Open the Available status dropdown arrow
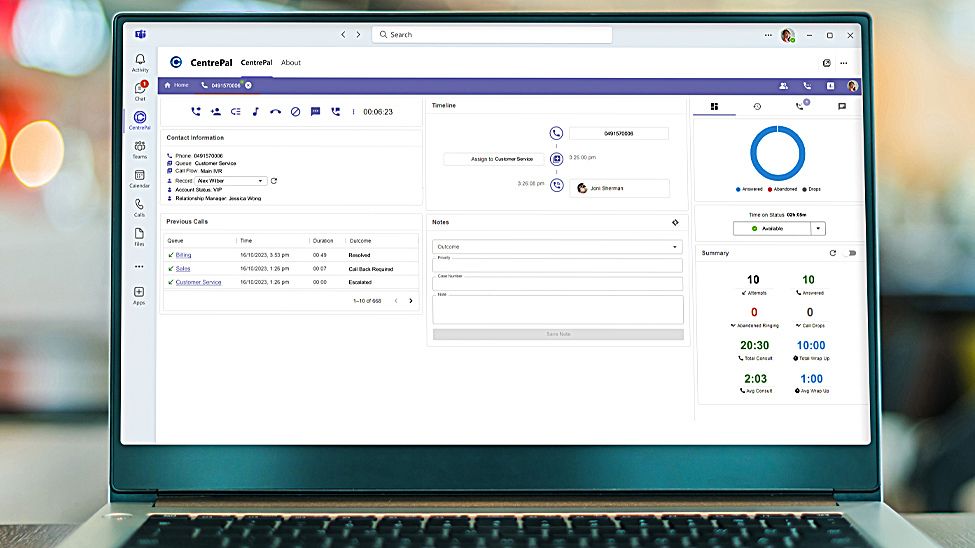The image size is (975, 548). pos(818,228)
